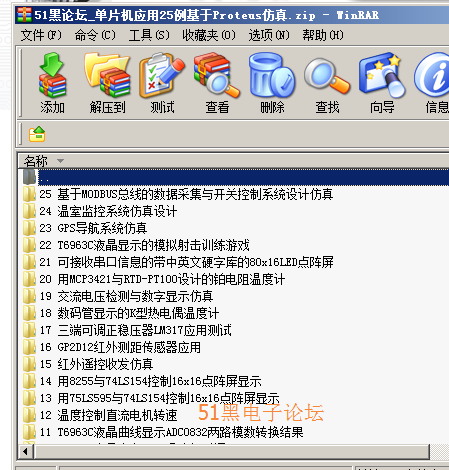Select '13 用75LS595与74LS154控制16x16点阵屏显示'
449x470 pixels.
point(159,398)
